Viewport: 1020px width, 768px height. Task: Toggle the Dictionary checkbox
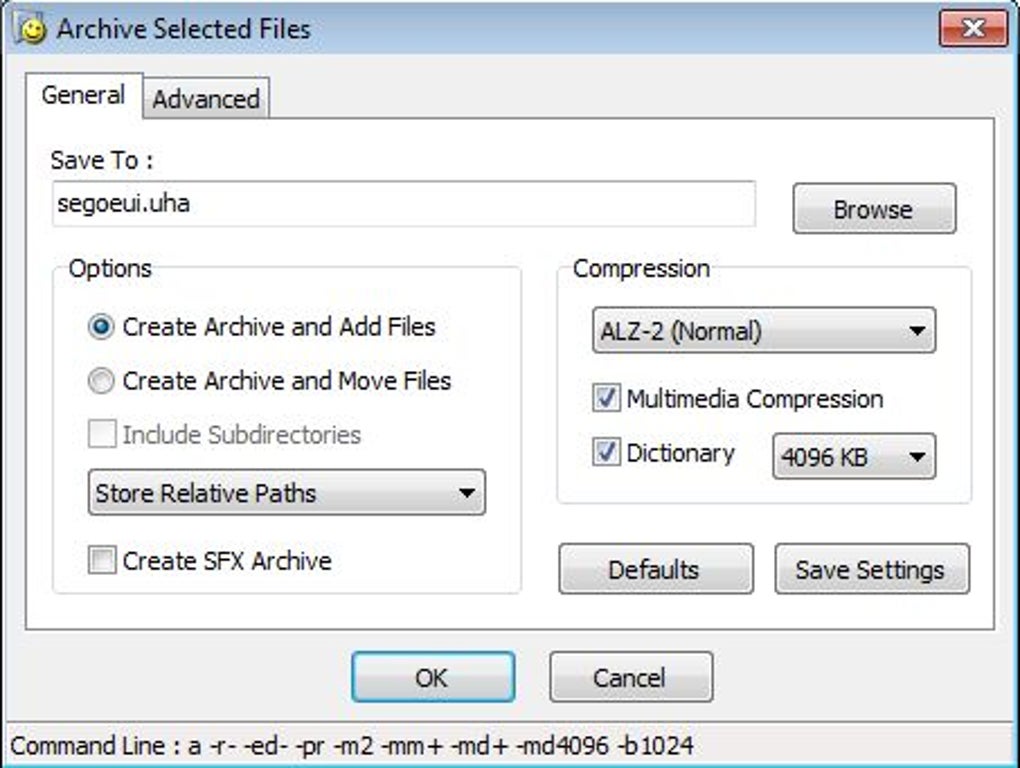tap(606, 453)
